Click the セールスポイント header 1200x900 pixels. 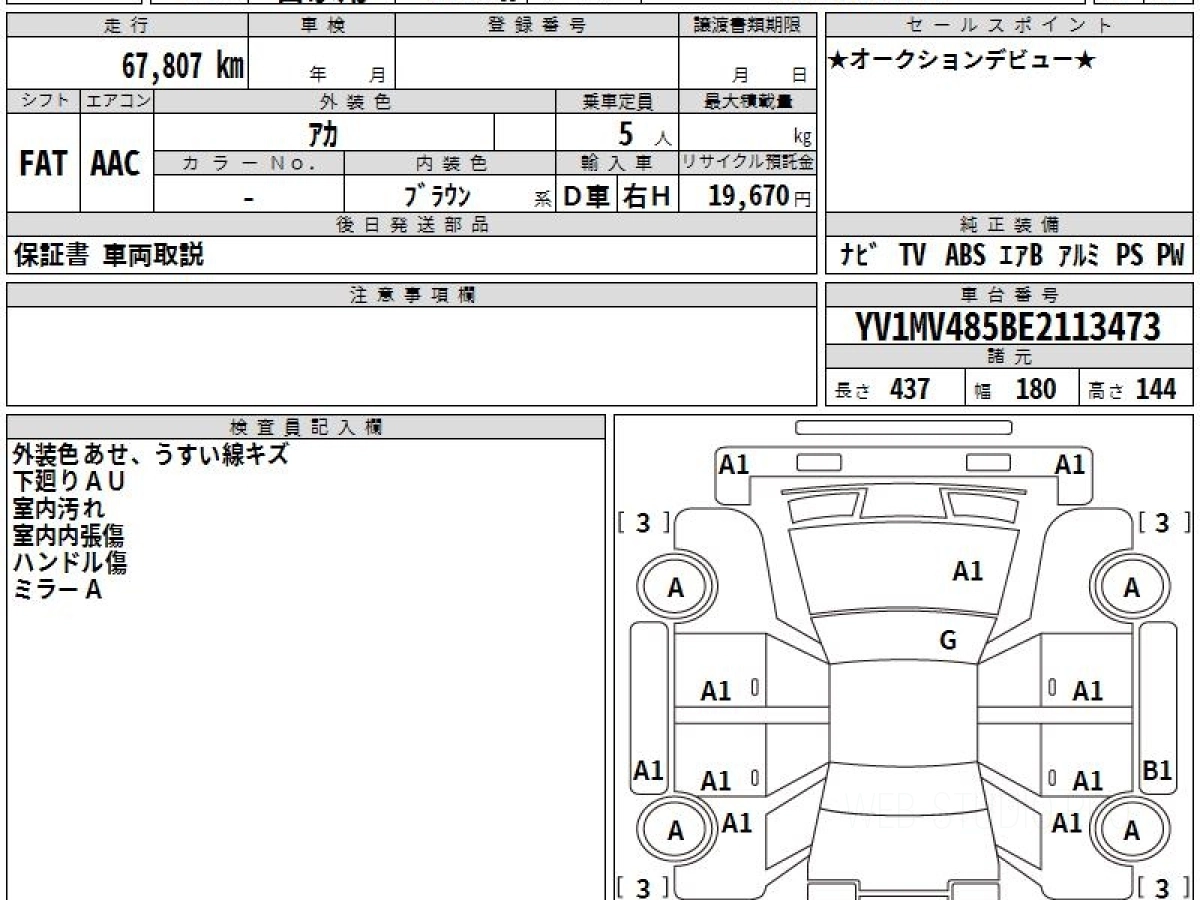click(1010, 26)
